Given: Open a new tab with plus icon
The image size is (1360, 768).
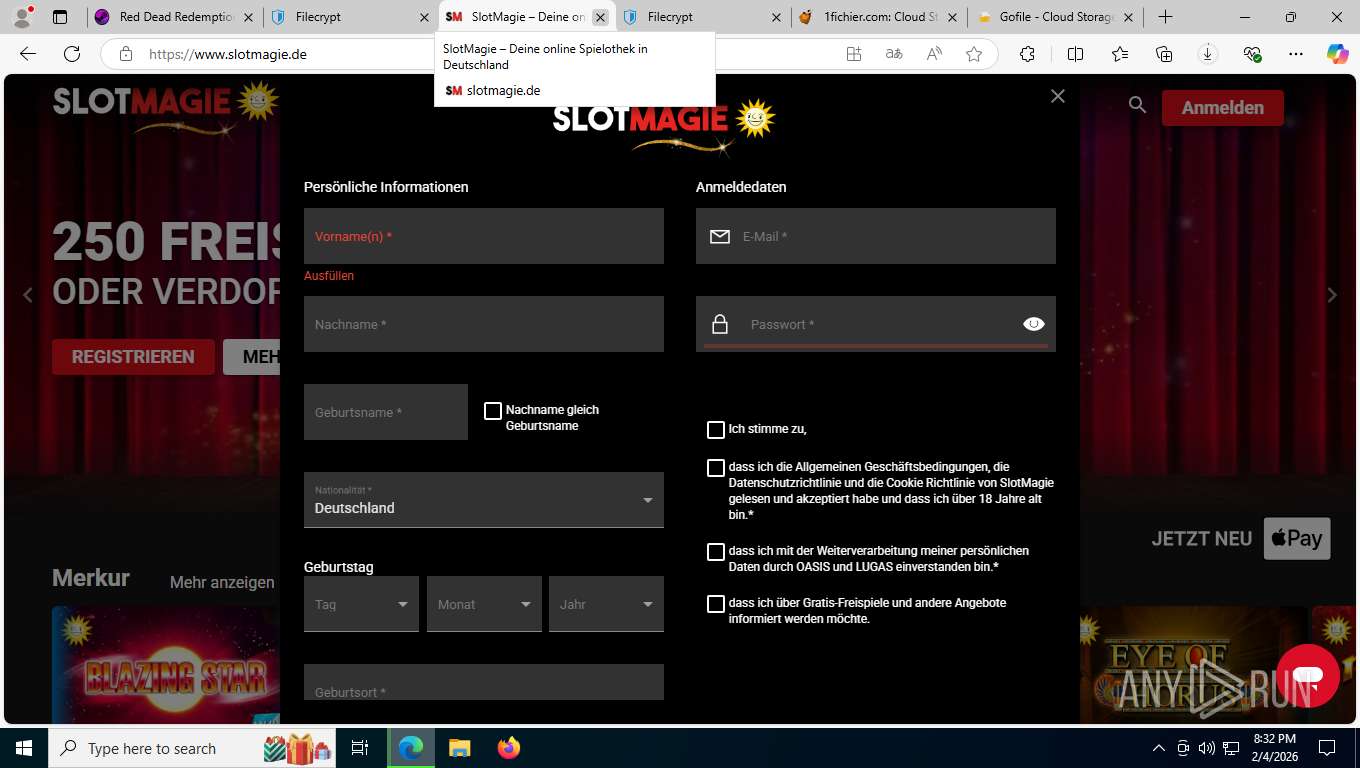Looking at the screenshot, I should [x=1165, y=17].
